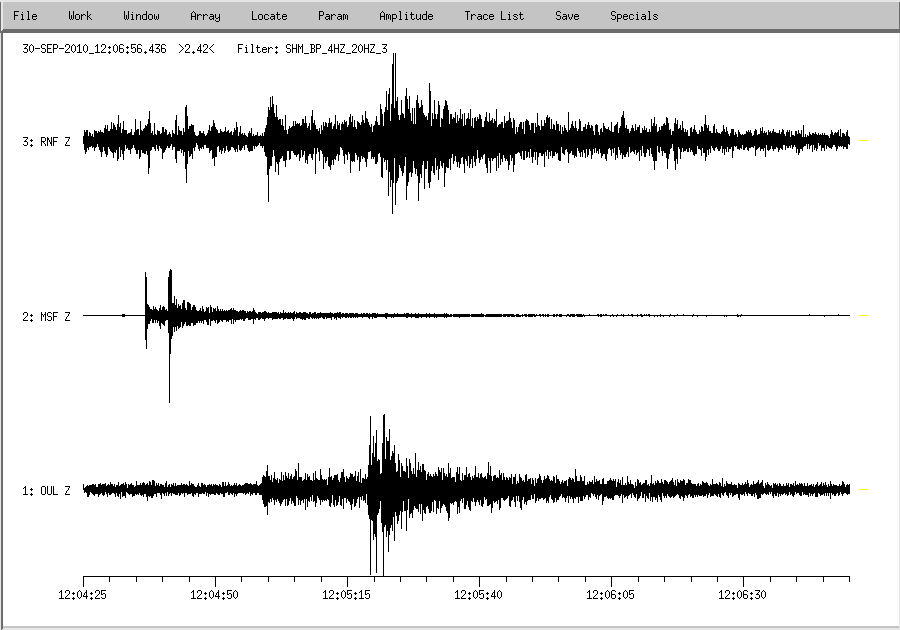Image resolution: width=900 pixels, height=630 pixels.
Task: Open the File menu
Action: pyautogui.click(x=25, y=16)
